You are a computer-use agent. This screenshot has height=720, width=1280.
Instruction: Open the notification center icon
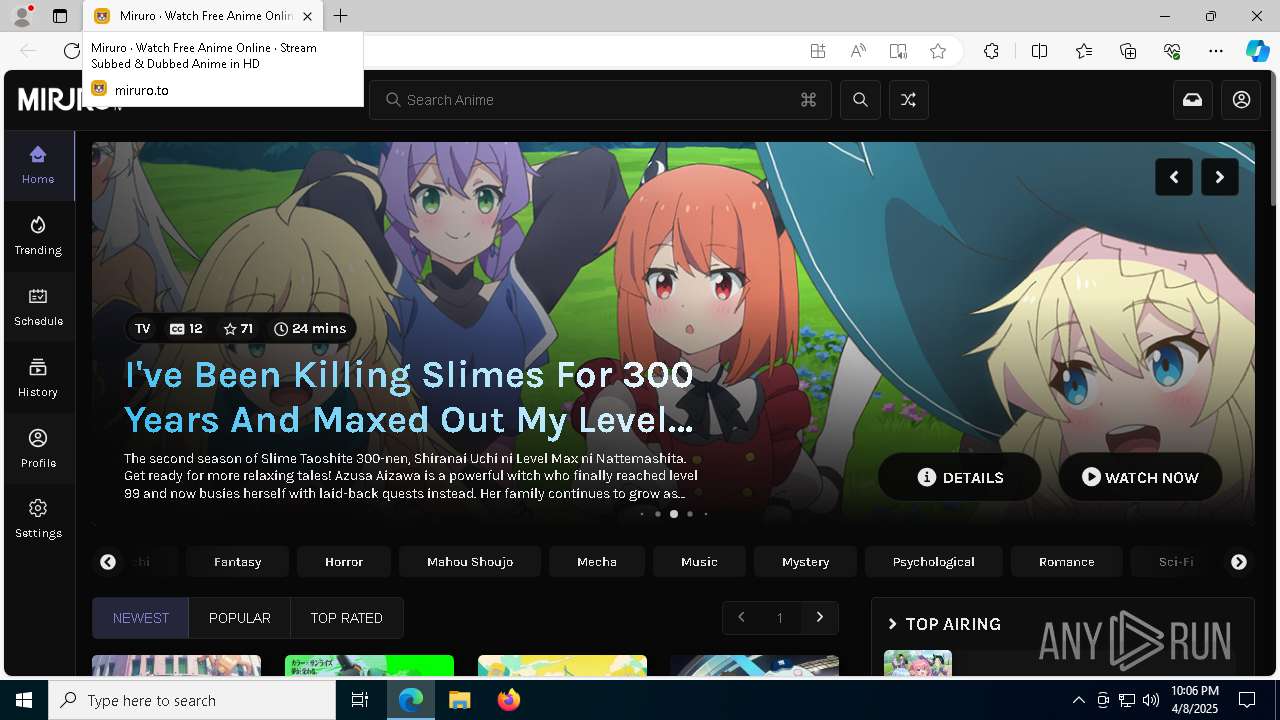(x=1247, y=700)
